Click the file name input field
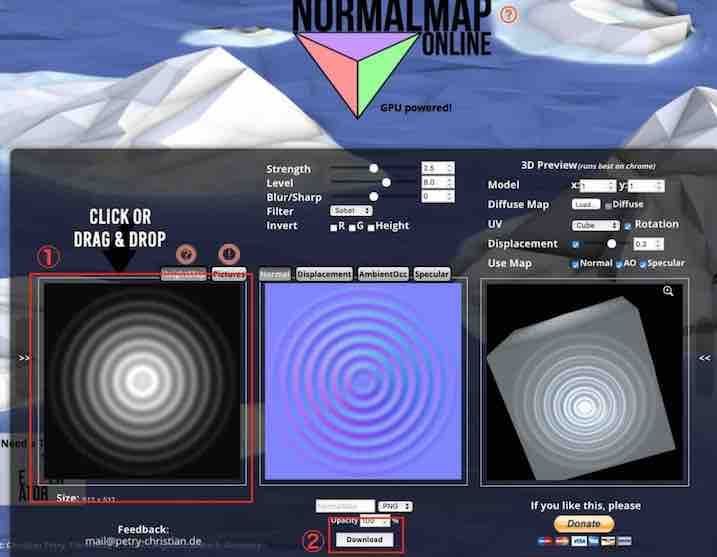The height and width of the screenshot is (557, 717). tap(345, 506)
